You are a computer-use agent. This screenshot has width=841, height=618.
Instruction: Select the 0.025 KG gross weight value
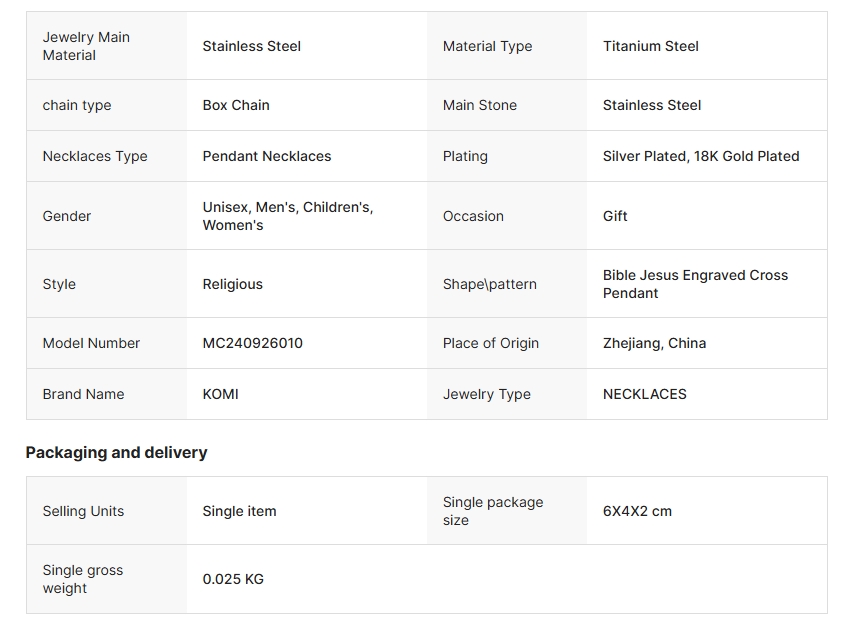pos(233,579)
